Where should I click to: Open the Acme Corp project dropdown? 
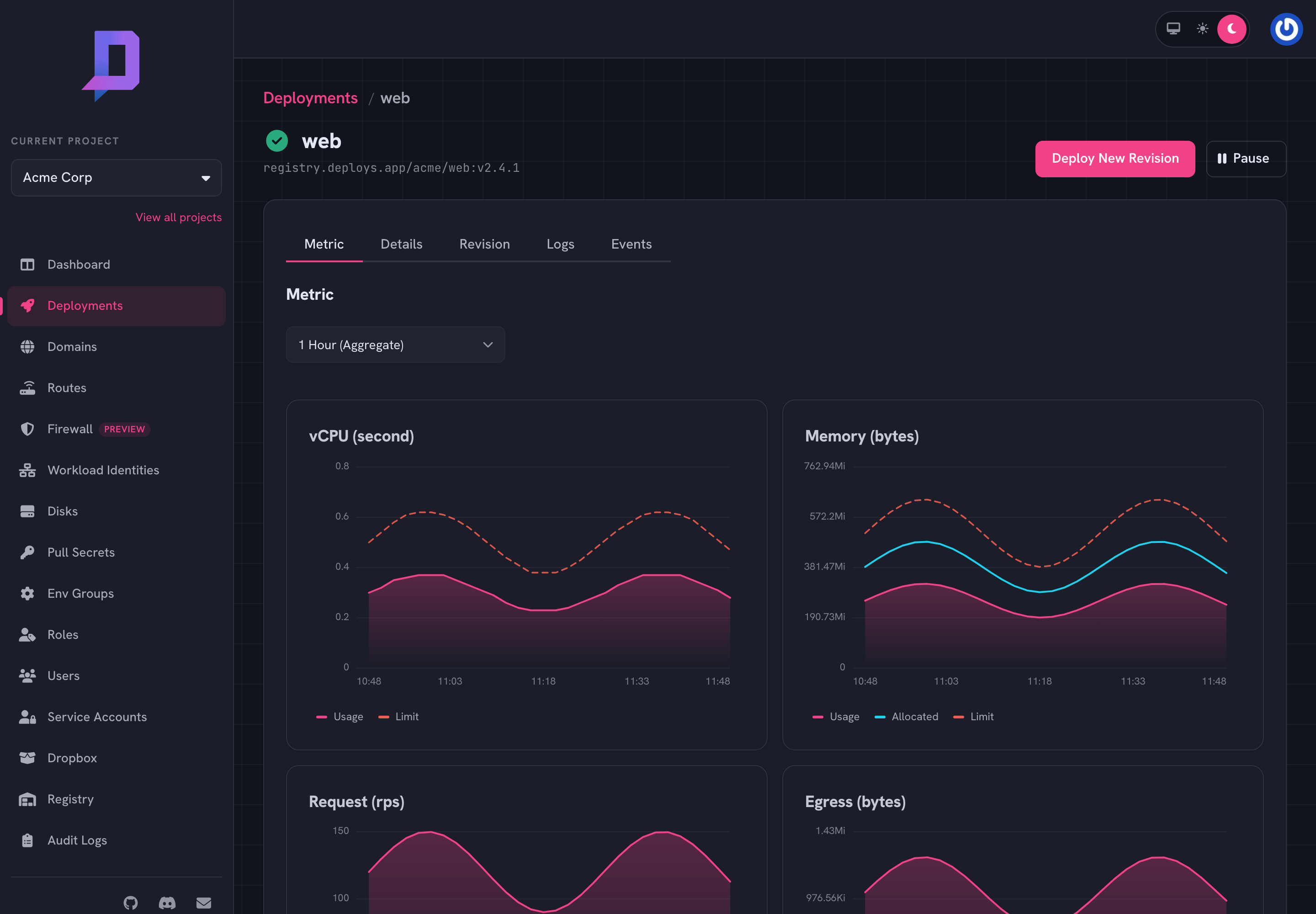(x=116, y=177)
